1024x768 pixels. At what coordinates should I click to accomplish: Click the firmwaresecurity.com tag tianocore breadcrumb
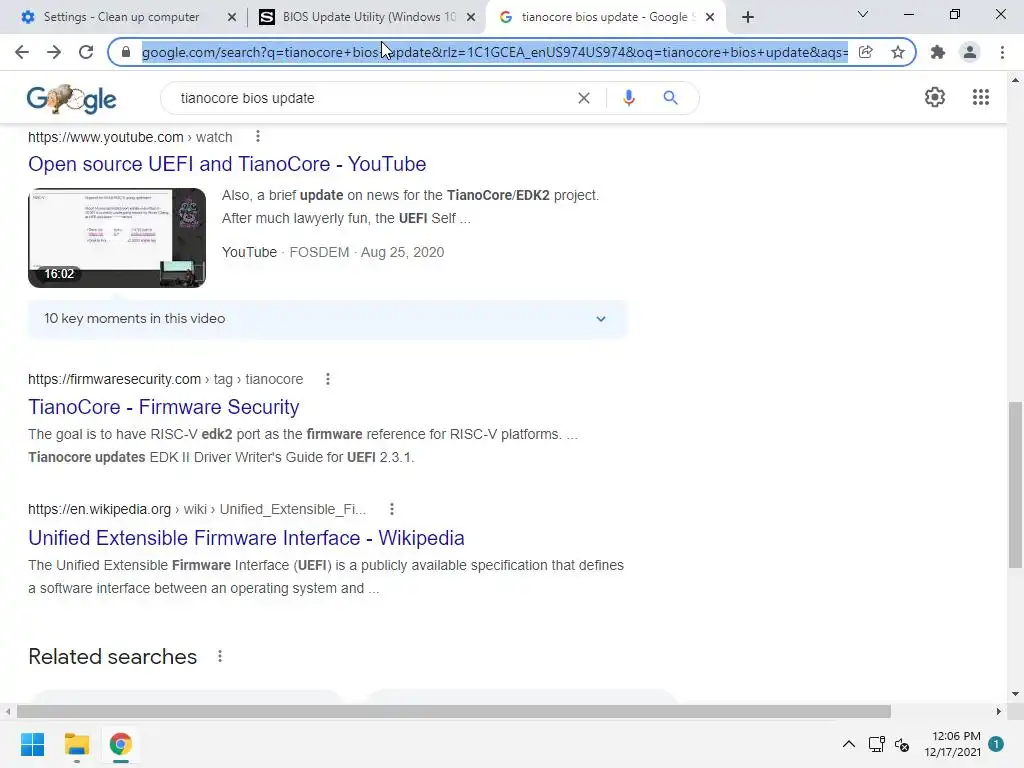point(165,379)
